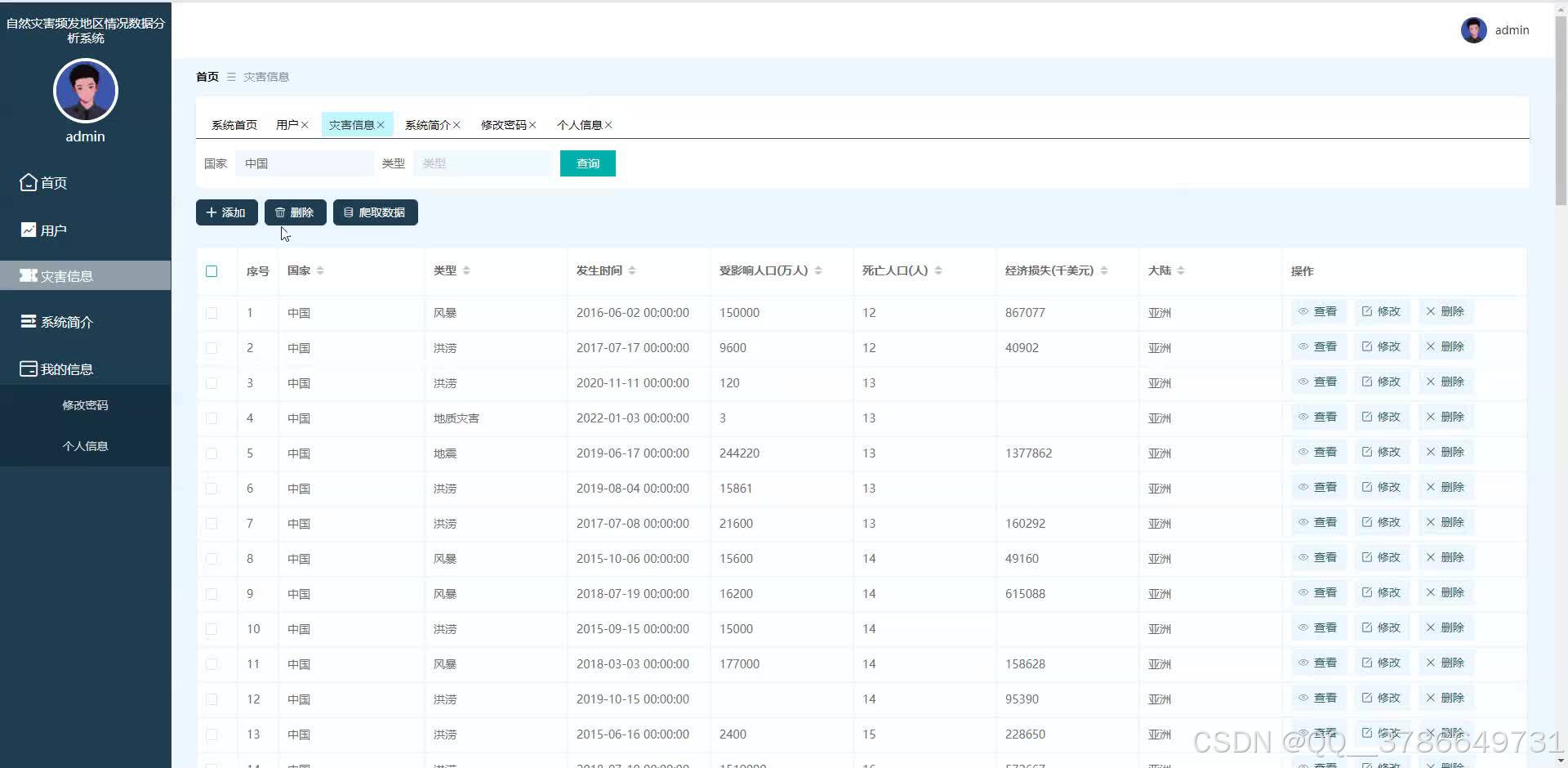Sort table by 经济损失 column arrows
1568x768 pixels.
[1104, 270]
